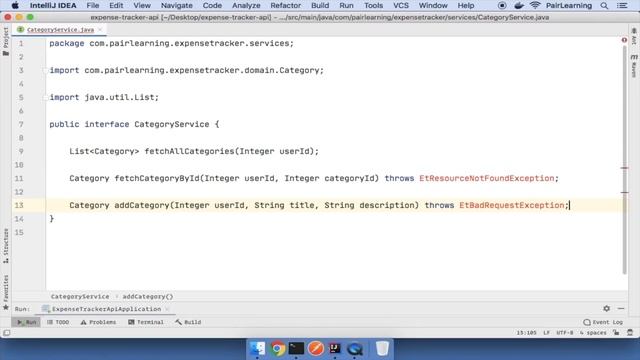Open the Build tool window
This screenshot has height=360, width=640.
(x=188, y=322)
